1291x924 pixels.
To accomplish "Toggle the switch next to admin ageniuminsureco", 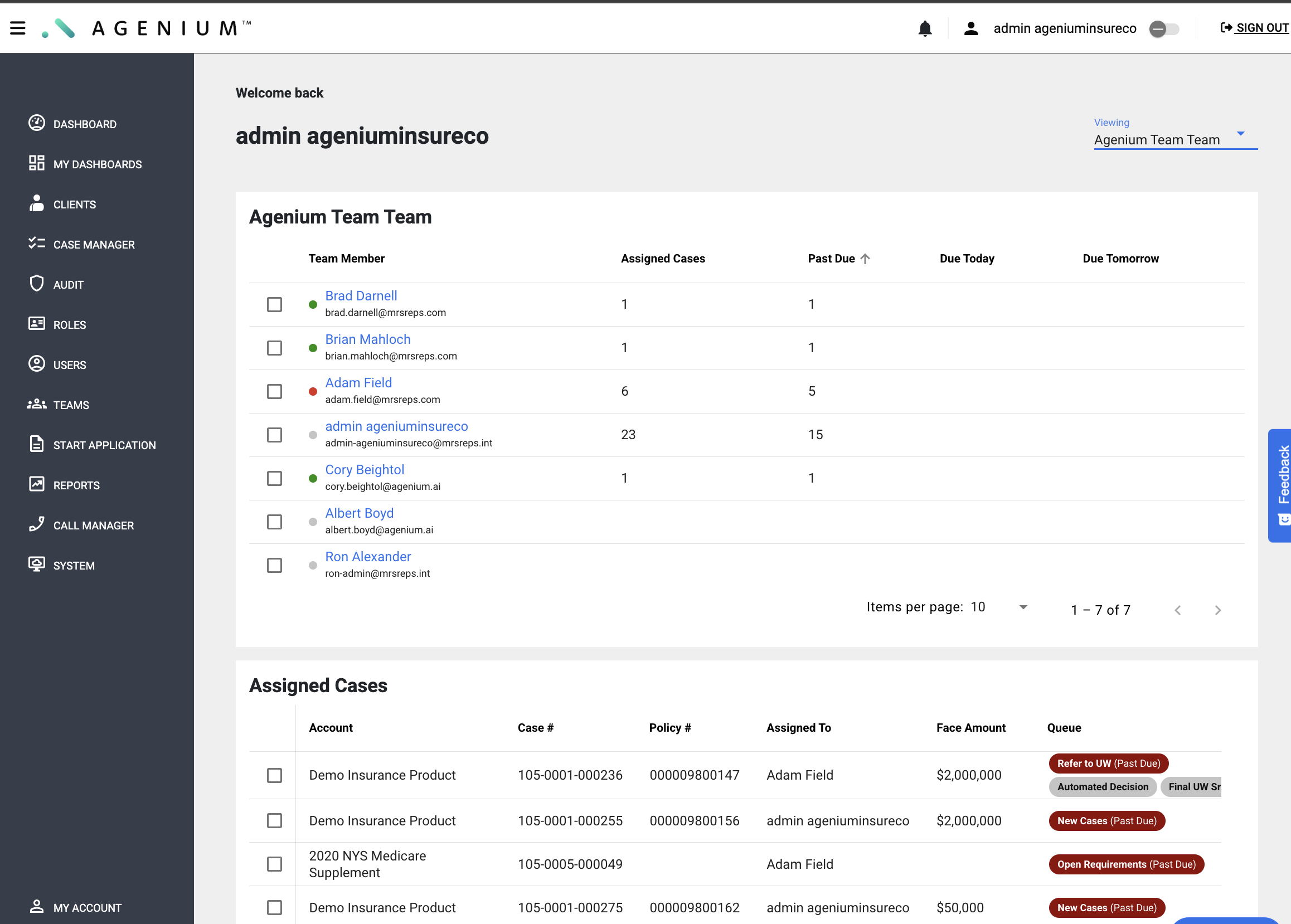I will (x=1163, y=28).
